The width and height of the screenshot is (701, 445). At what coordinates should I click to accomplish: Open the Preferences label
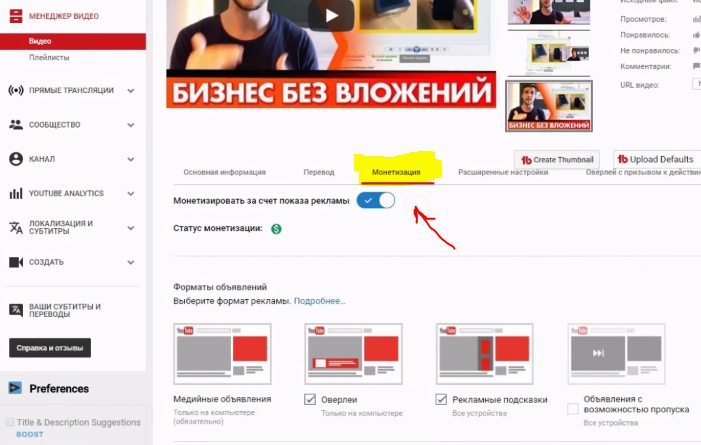click(59, 389)
